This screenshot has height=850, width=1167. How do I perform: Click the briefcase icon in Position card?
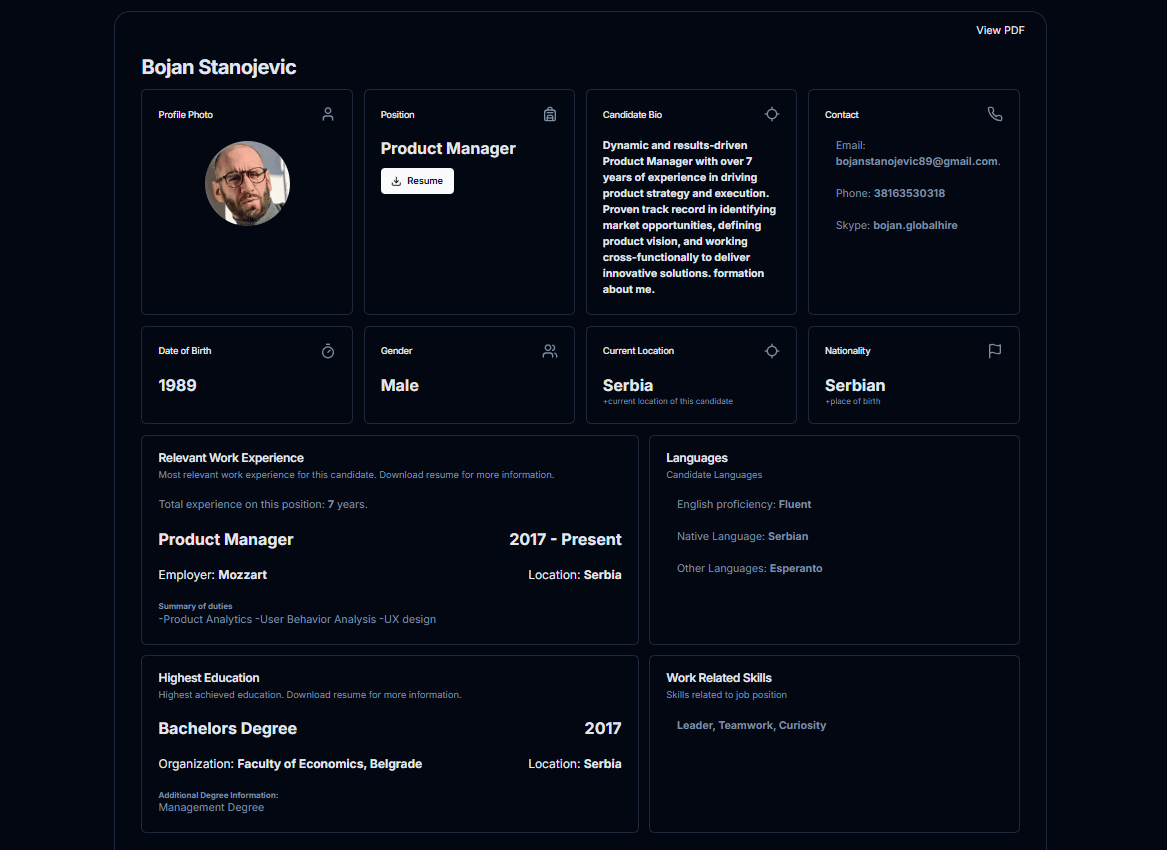coord(550,114)
